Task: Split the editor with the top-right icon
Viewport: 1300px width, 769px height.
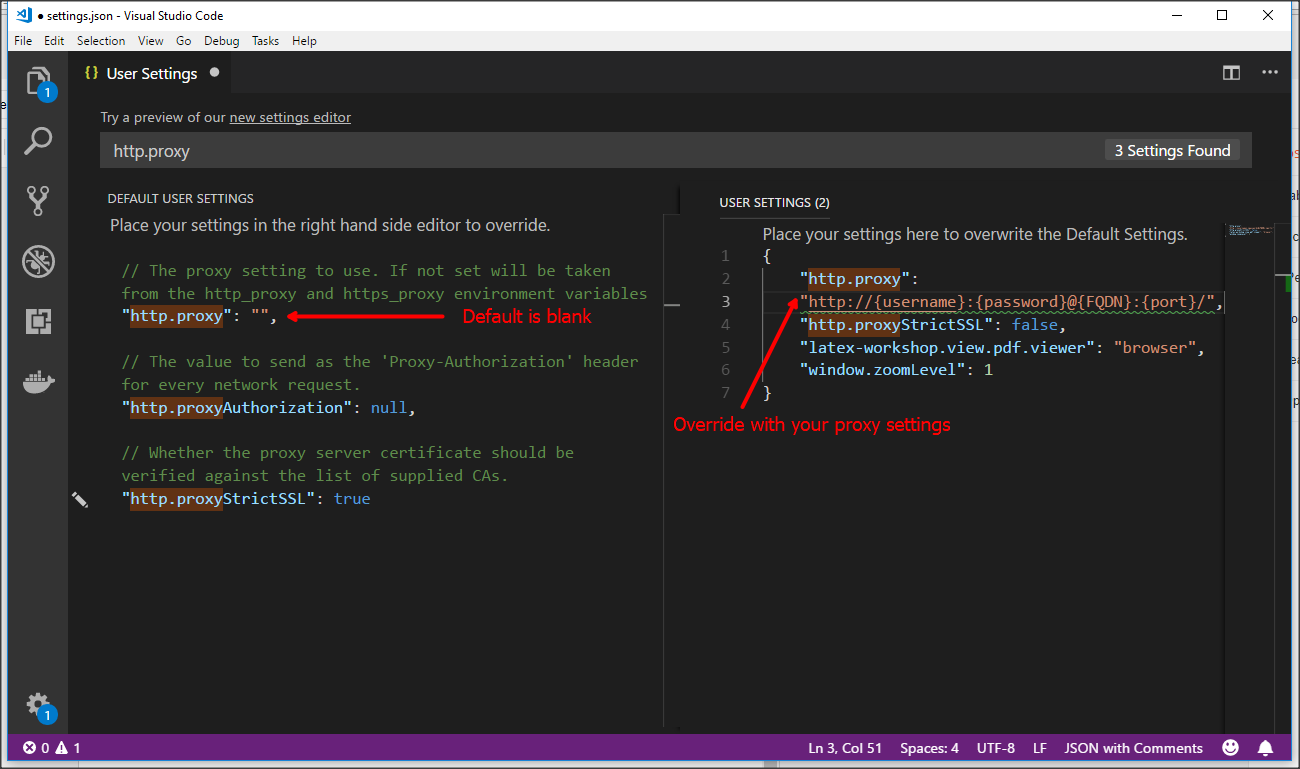Action: click(1231, 72)
